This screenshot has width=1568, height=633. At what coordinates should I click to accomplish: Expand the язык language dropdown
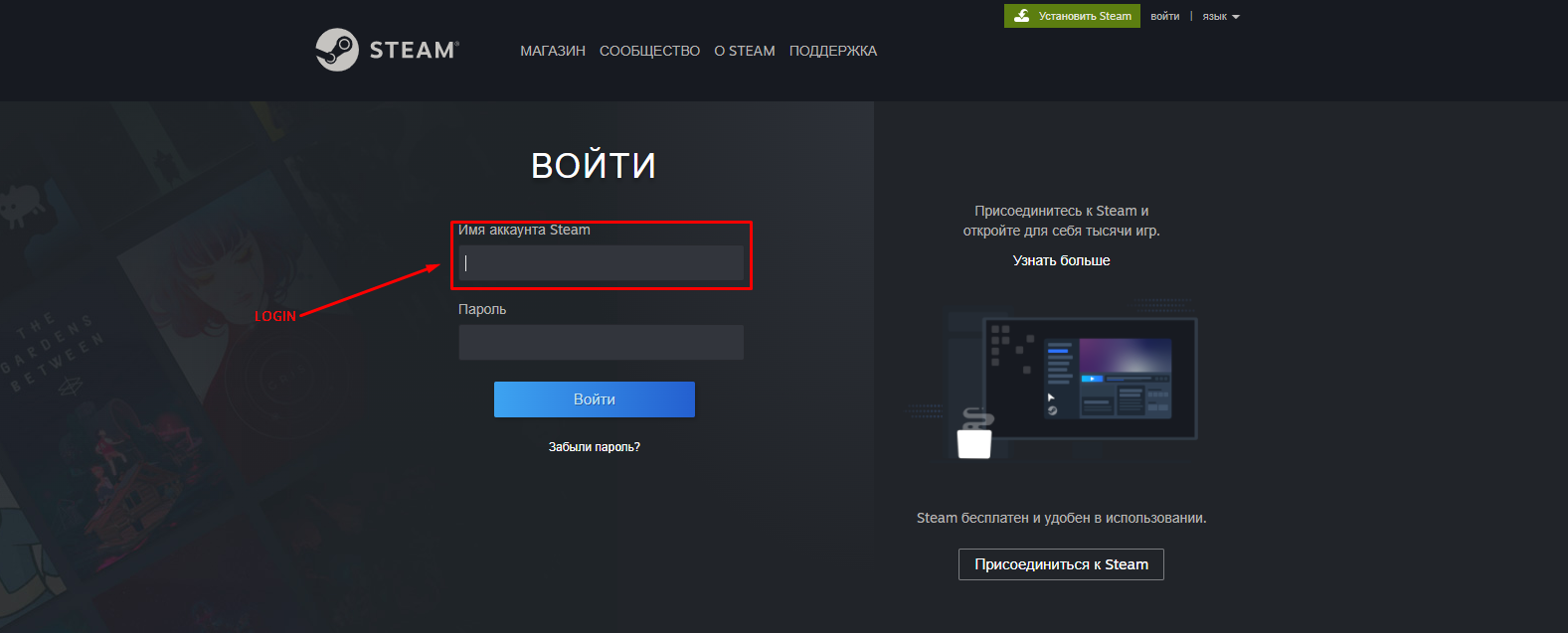click(x=1215, y=17)
